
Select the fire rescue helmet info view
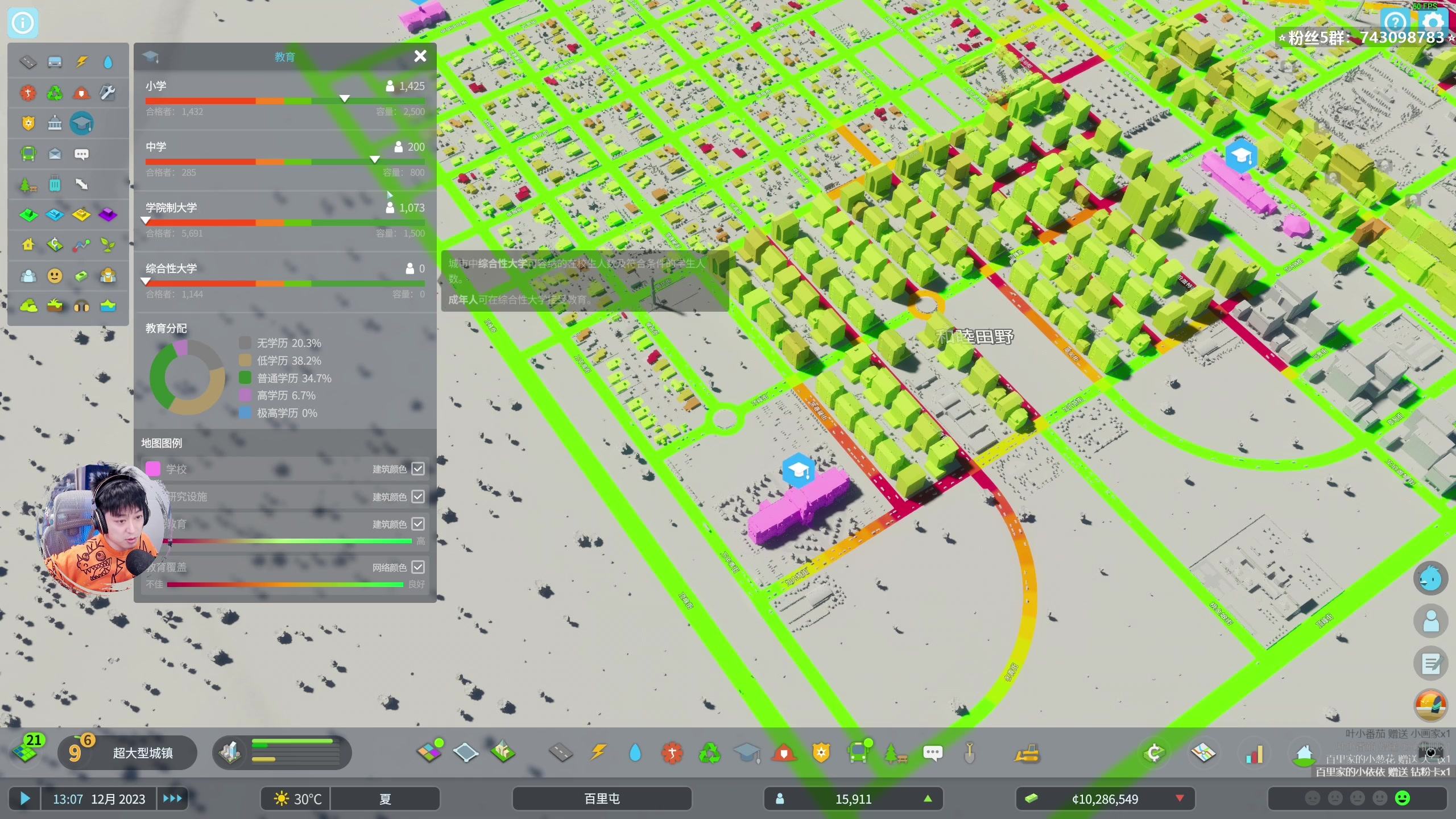click(x=81, y=92)
